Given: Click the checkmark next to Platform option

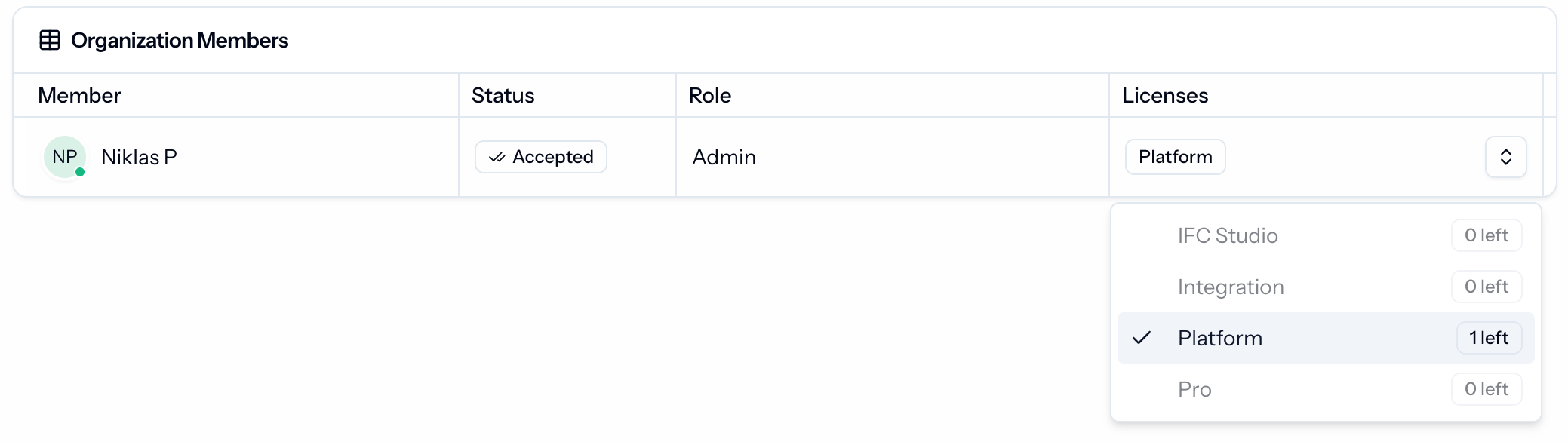Looking at the screenshot, I should 1142,338.
